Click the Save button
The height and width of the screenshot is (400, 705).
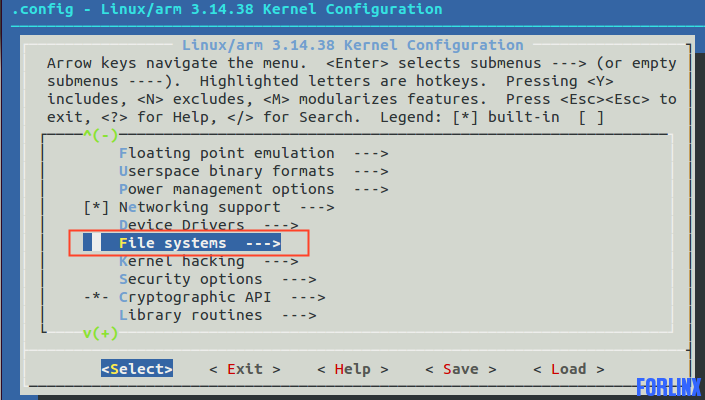point(460,369)
